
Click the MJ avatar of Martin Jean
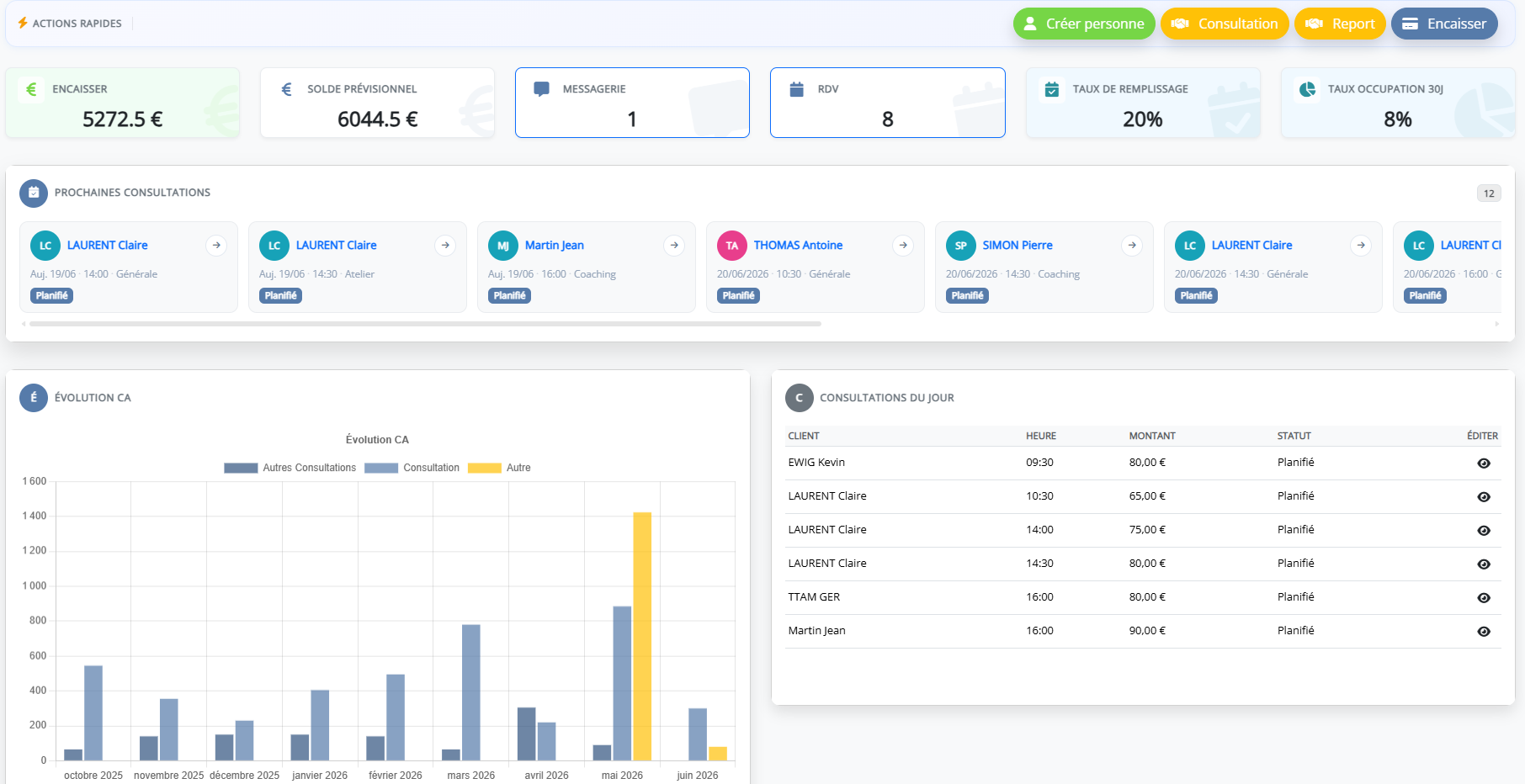point(503,246)
